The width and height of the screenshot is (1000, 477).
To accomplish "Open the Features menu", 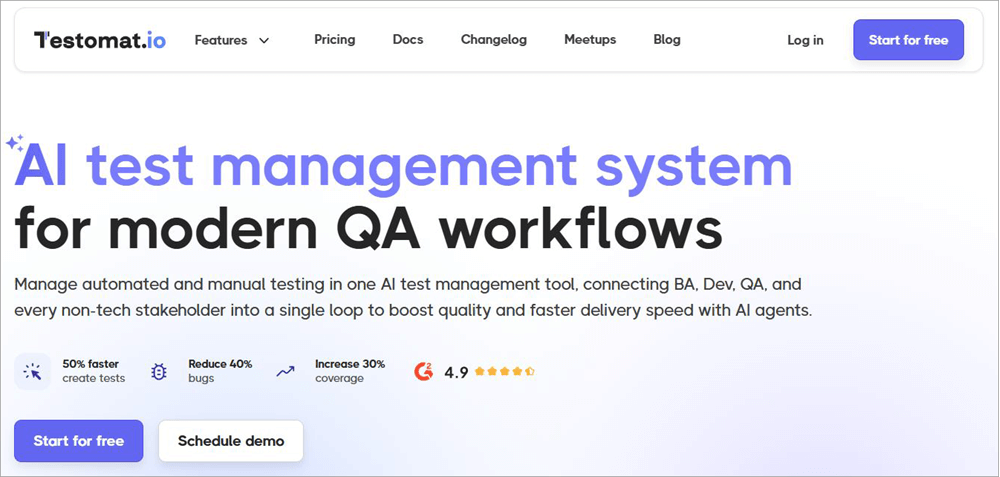I will click(x=221, y=40).
